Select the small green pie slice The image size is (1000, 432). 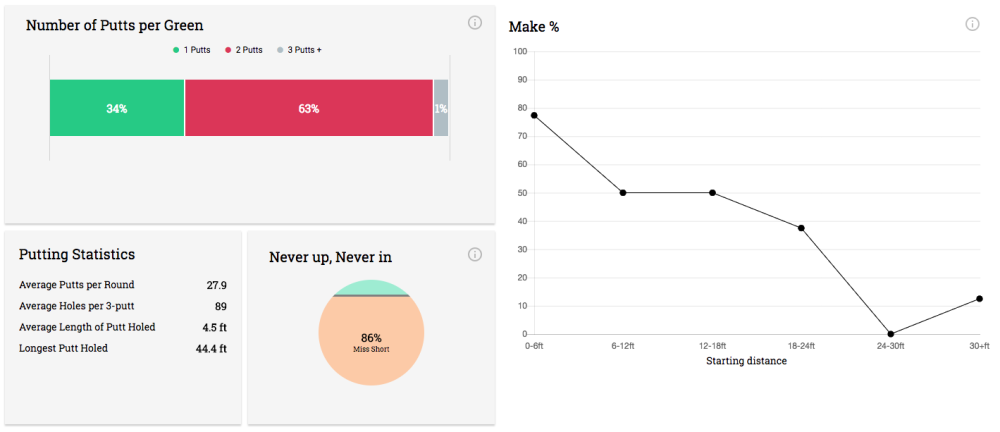click(371, 288)
